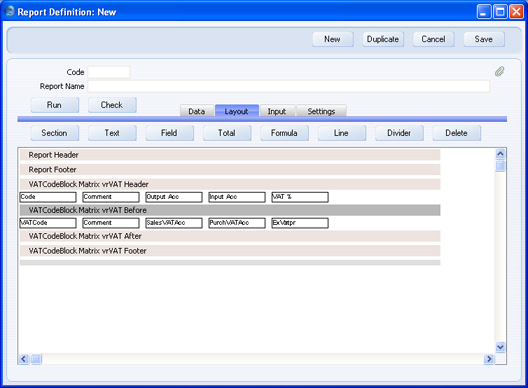Select the VAT % label box
This screenshot has height=388, width=528.
(x=300, y=197)
